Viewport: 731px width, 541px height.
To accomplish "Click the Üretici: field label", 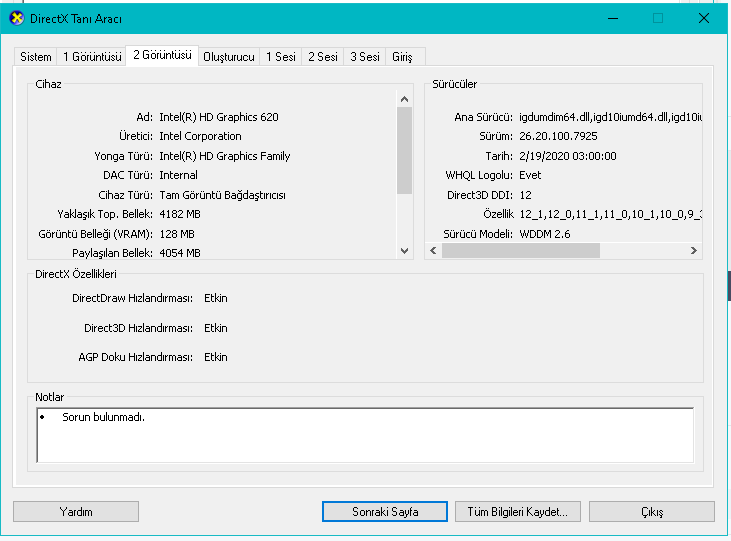I will 136,136.
